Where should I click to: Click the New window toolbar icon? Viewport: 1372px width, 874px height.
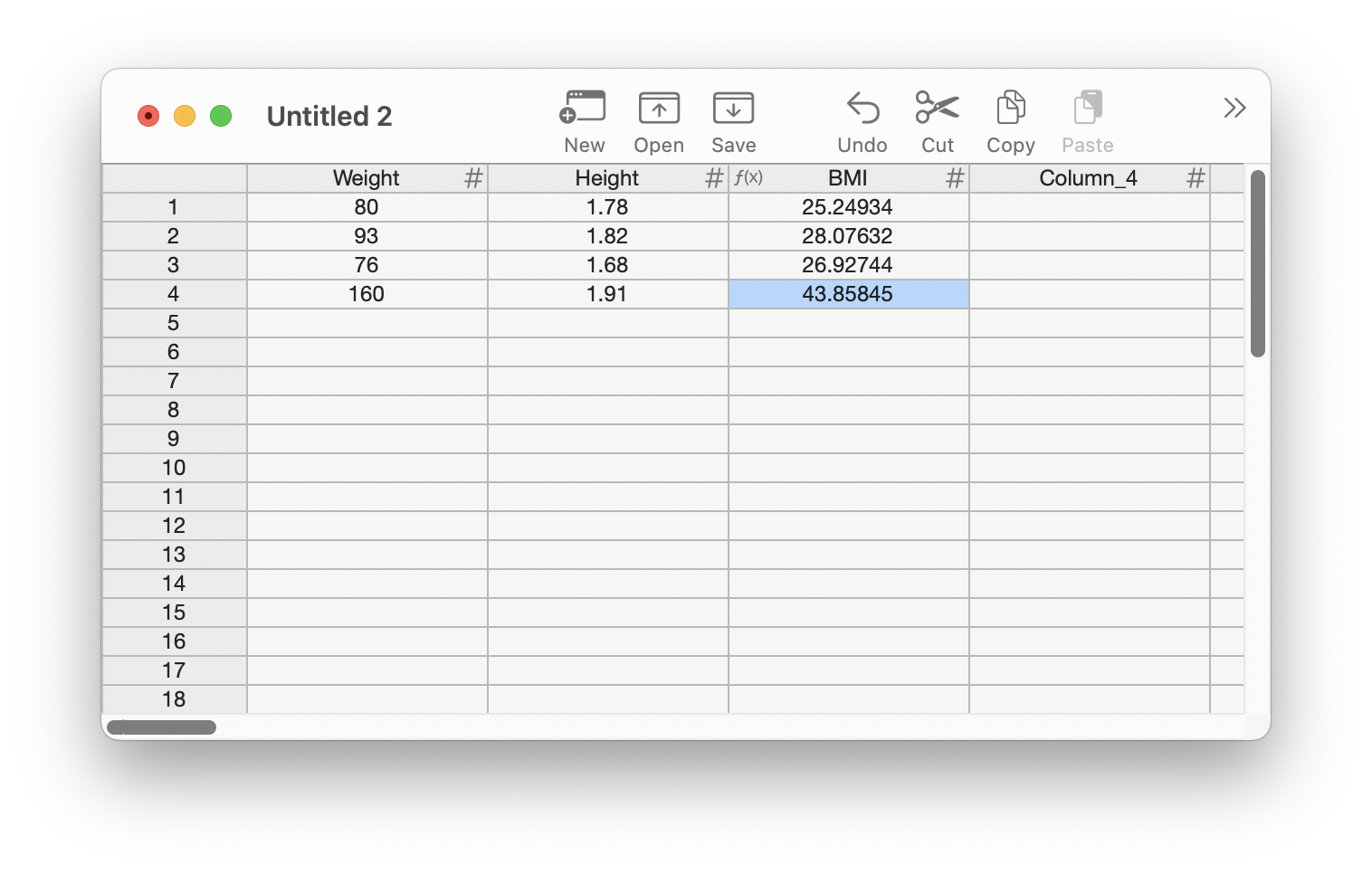click(x=583, y=109)
